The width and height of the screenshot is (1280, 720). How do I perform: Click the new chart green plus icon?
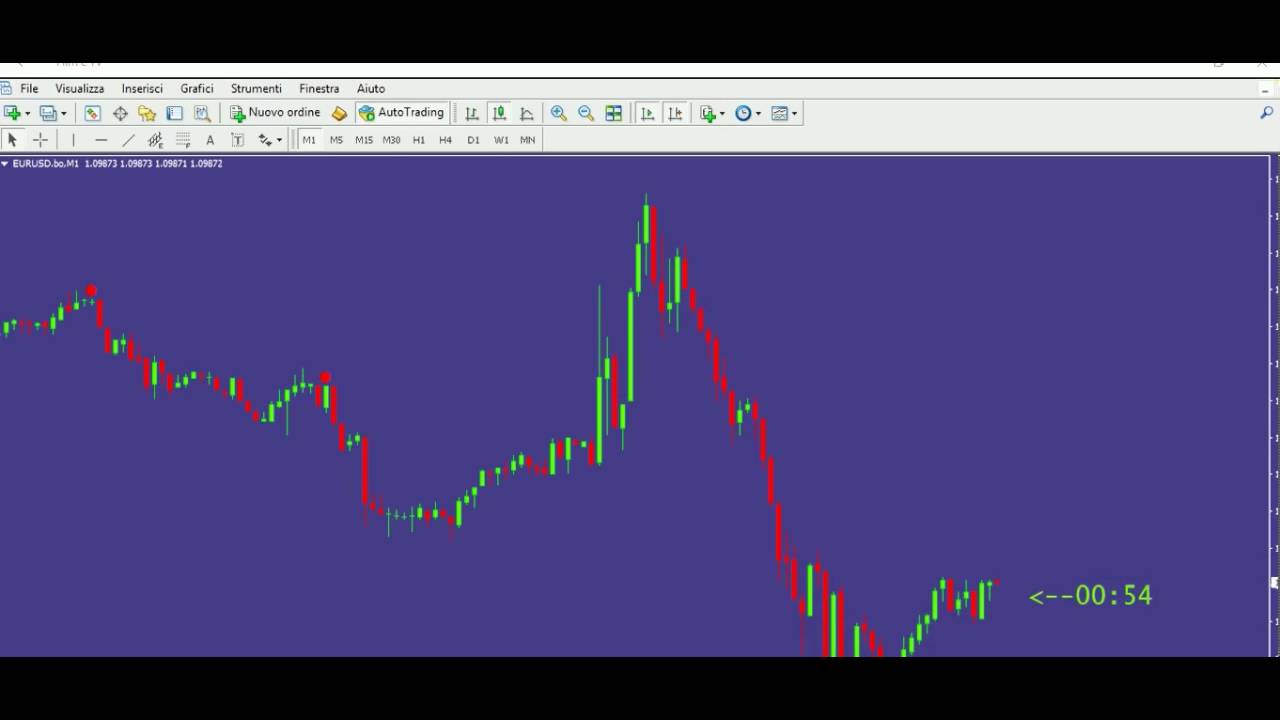click(12, 114)
